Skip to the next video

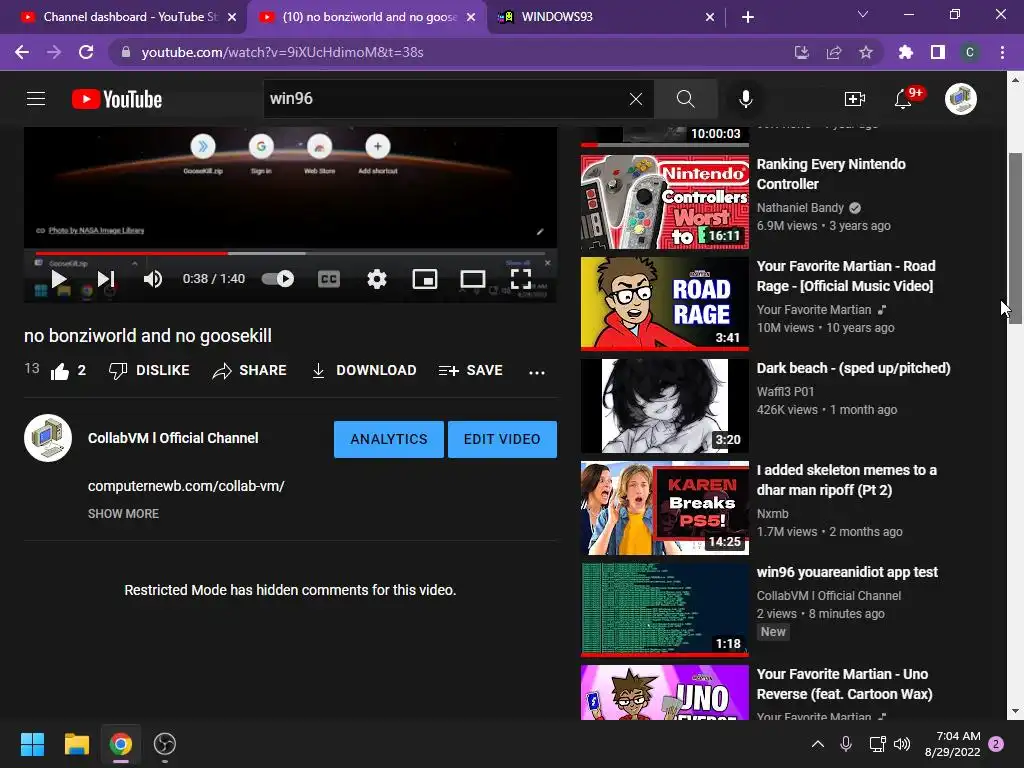[x=106, y=279]
